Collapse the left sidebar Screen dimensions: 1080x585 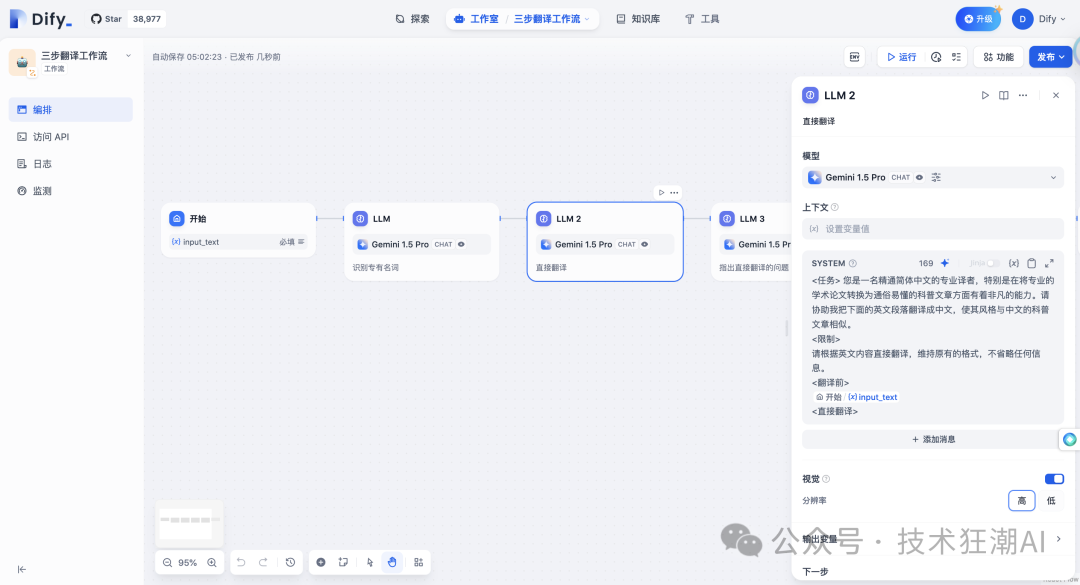(21, 569)
